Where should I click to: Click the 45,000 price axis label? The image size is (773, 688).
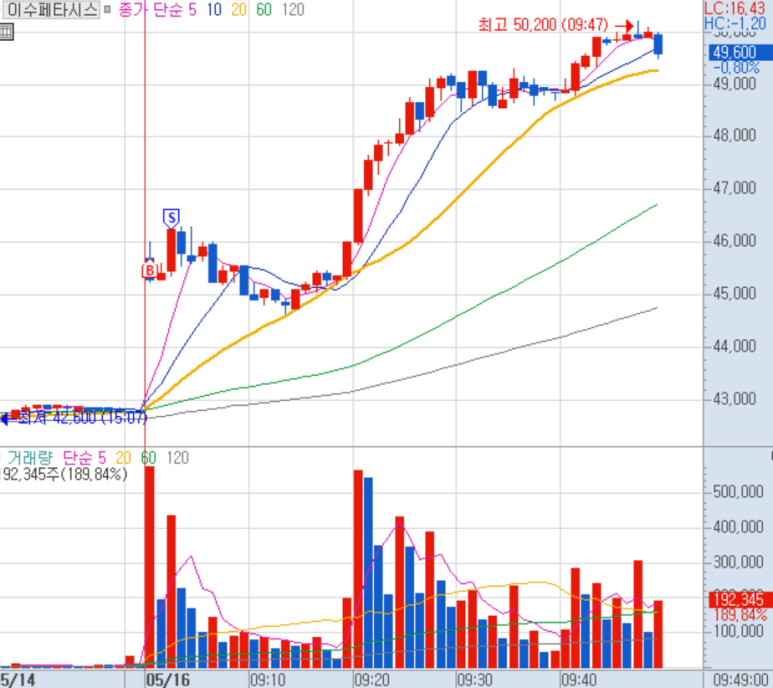(x=734, y=294)
